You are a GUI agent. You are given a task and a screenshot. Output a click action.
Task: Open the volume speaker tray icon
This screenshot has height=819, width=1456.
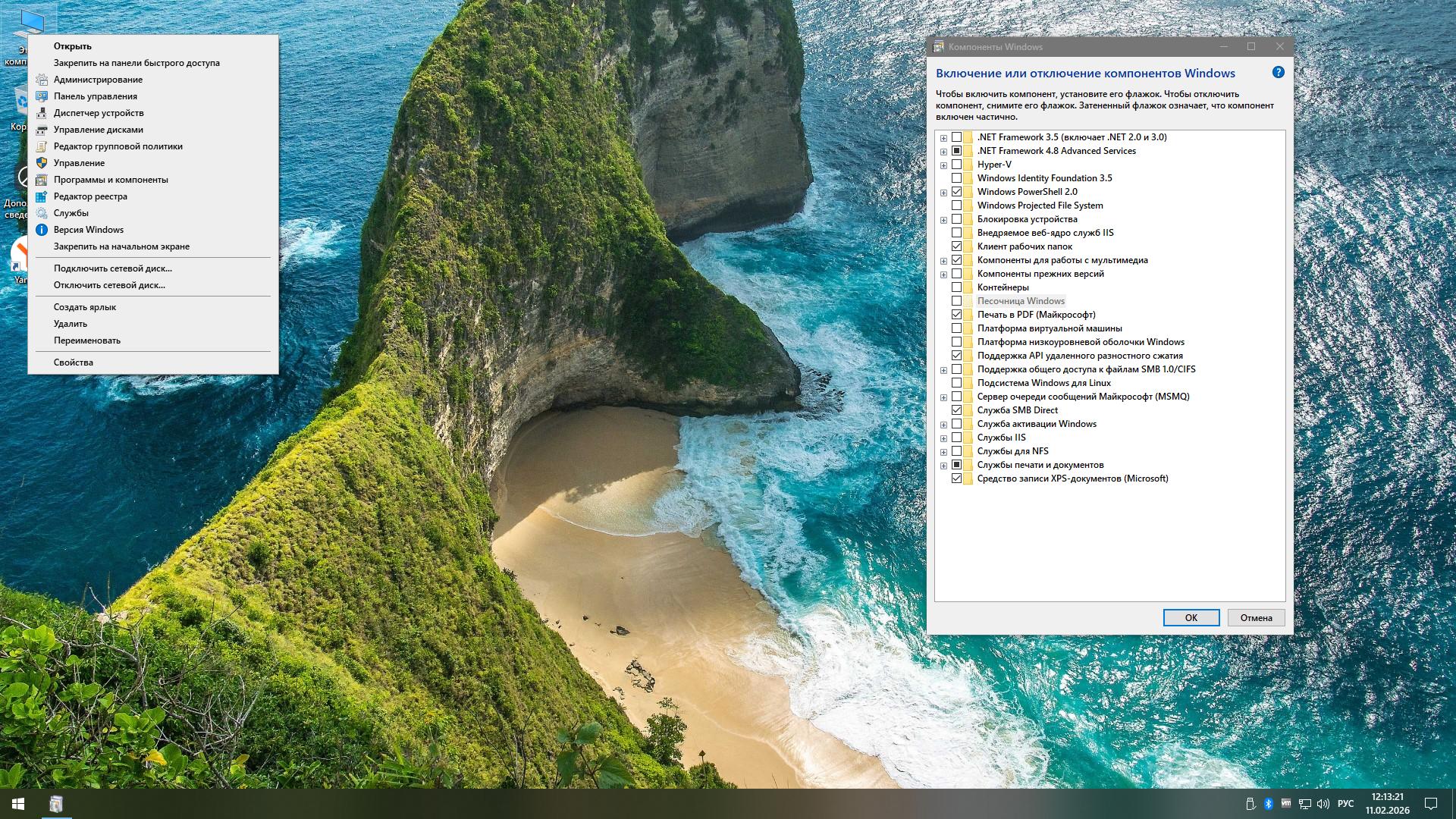(1323, 804)
